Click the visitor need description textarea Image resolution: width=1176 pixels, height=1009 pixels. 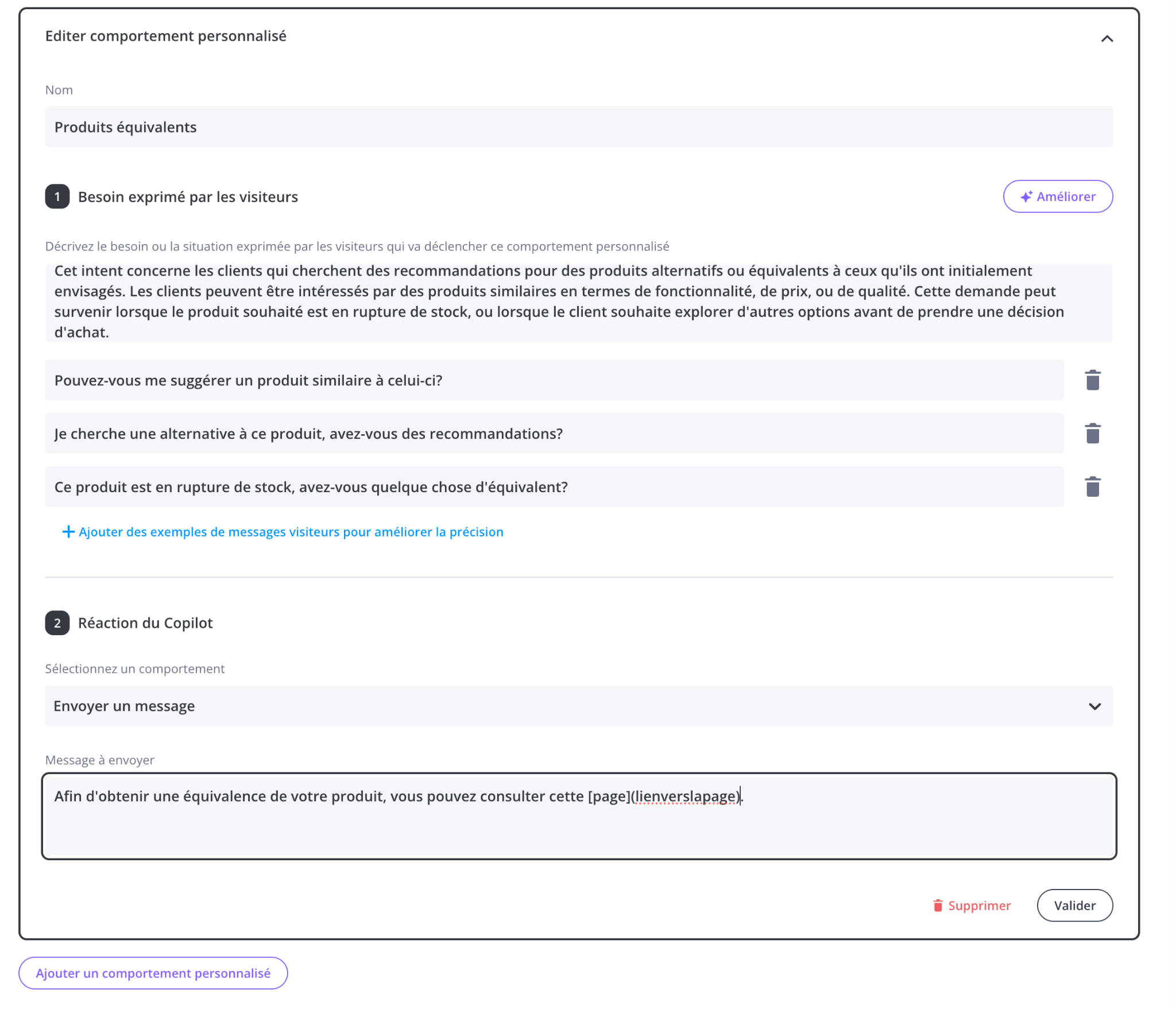[578, 302]
